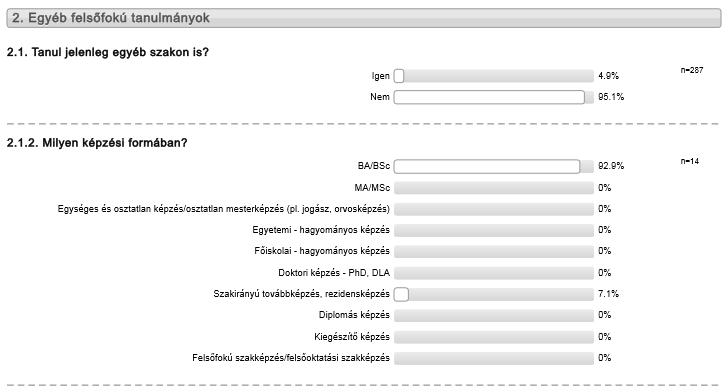The height and width of the screenshot is (392, 728).
Task: Click the 7.1% value label
Action: click(x=608, y=294)
